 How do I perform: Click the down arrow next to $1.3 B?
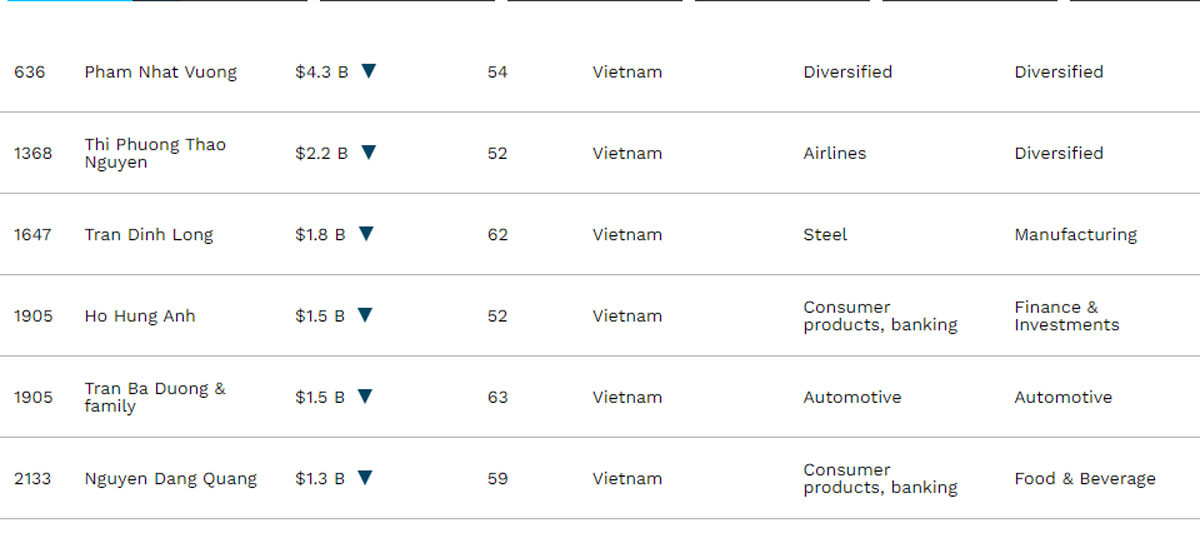tap(365, 478)
